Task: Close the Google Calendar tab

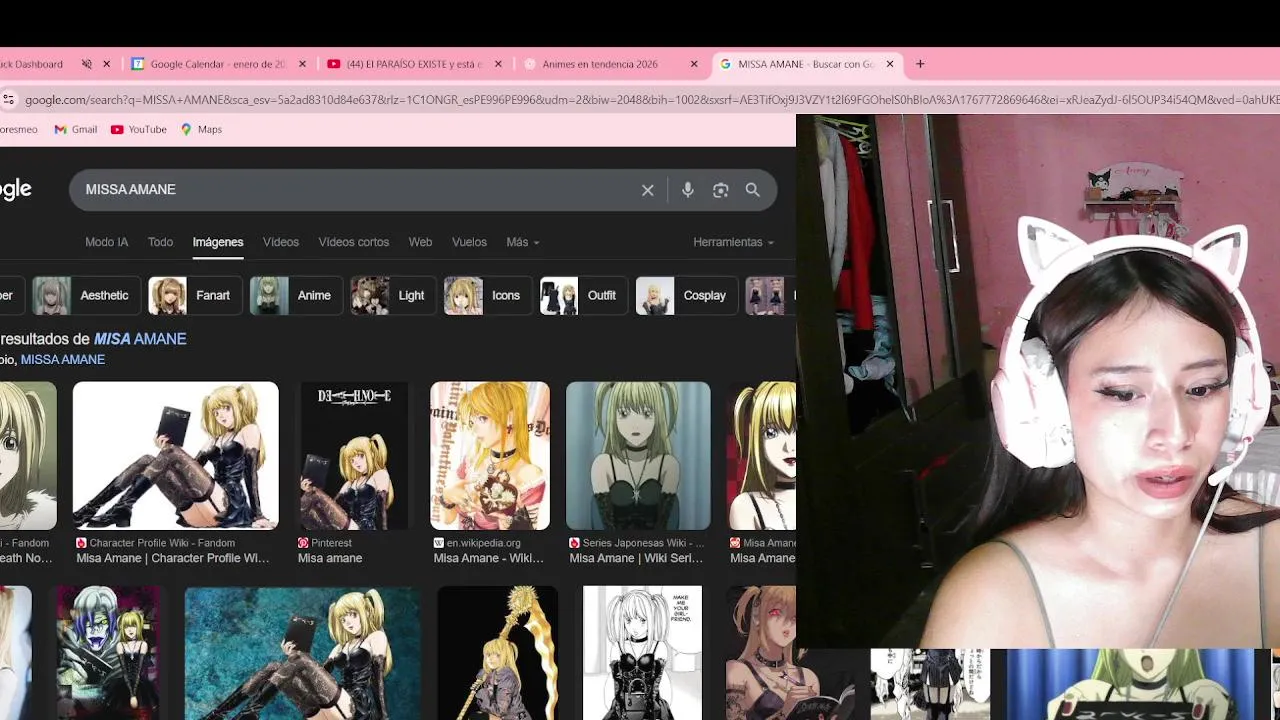Action: click(303, 64)
